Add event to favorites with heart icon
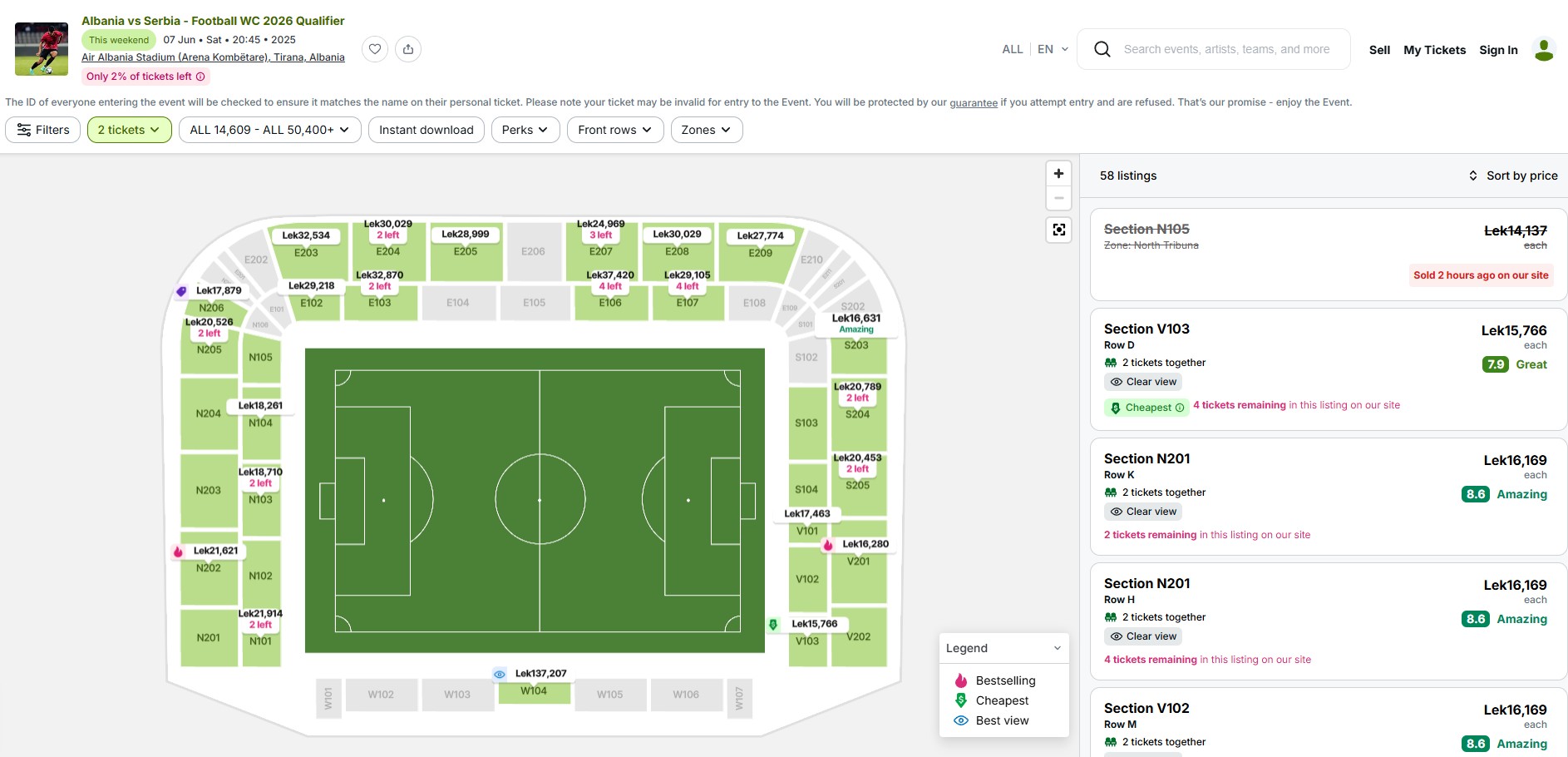 point(375,49)
